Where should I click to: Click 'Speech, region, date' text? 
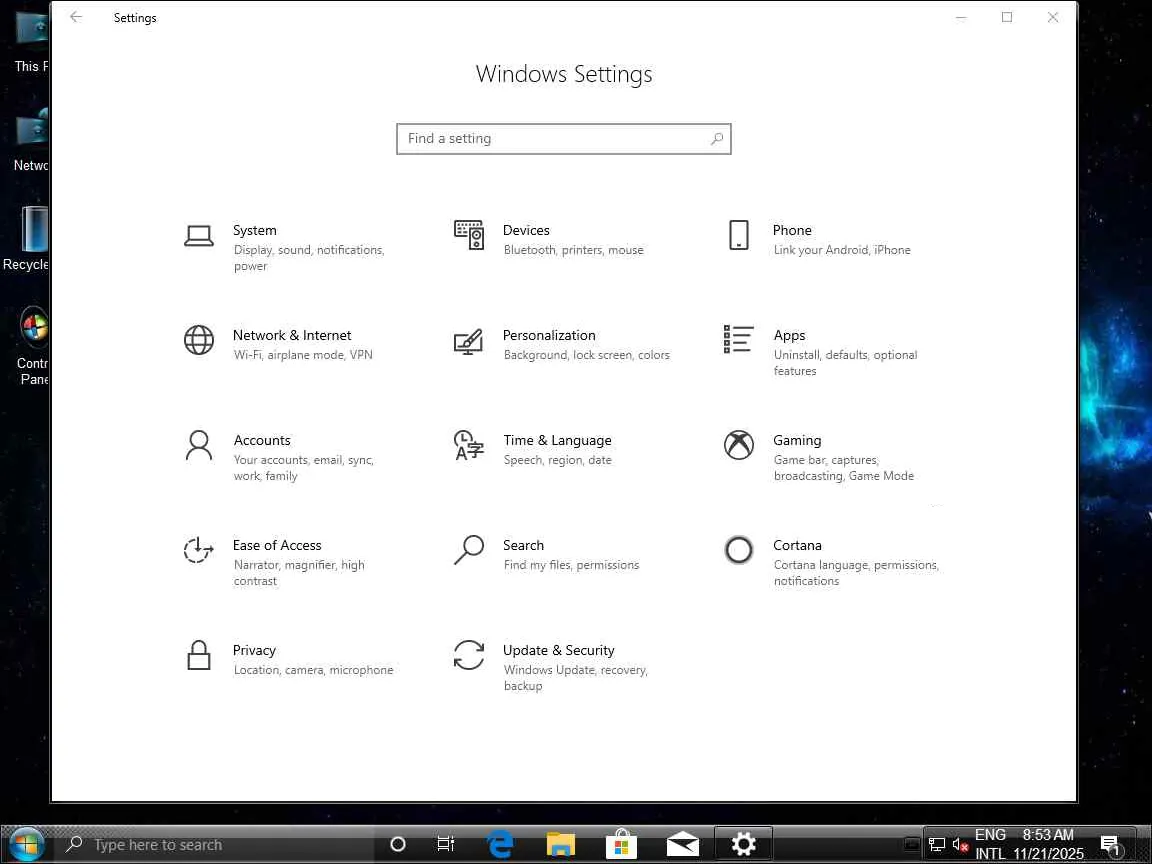(557, 460)
